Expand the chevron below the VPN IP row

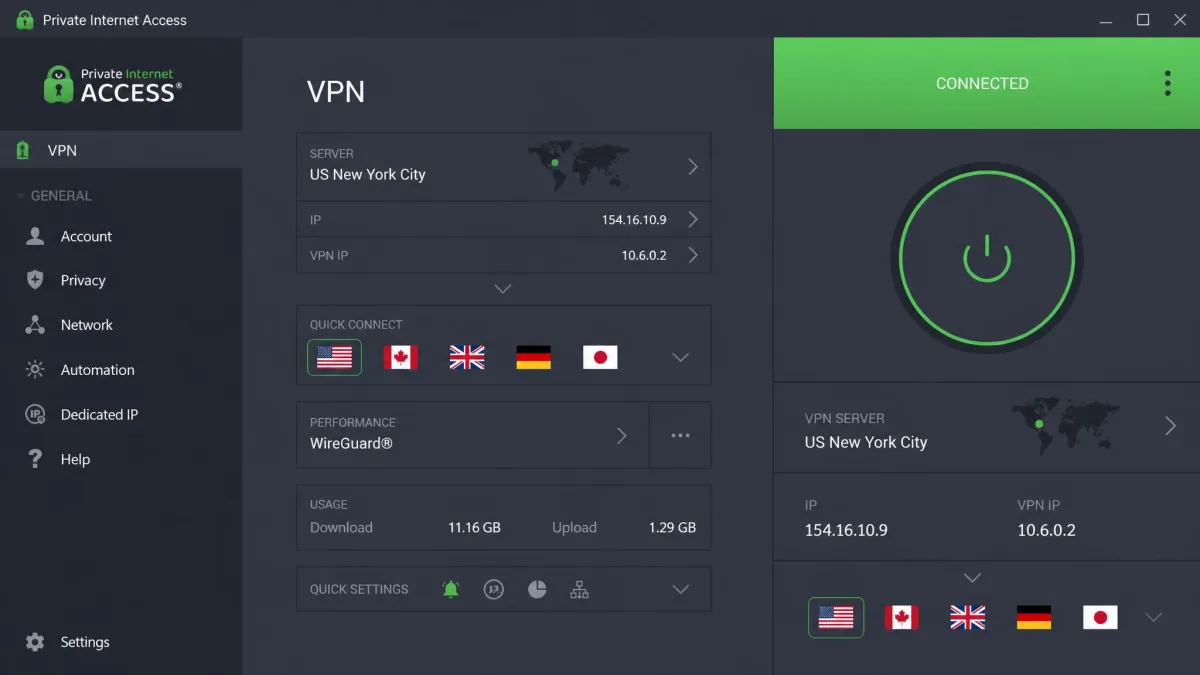pos(503,289)
